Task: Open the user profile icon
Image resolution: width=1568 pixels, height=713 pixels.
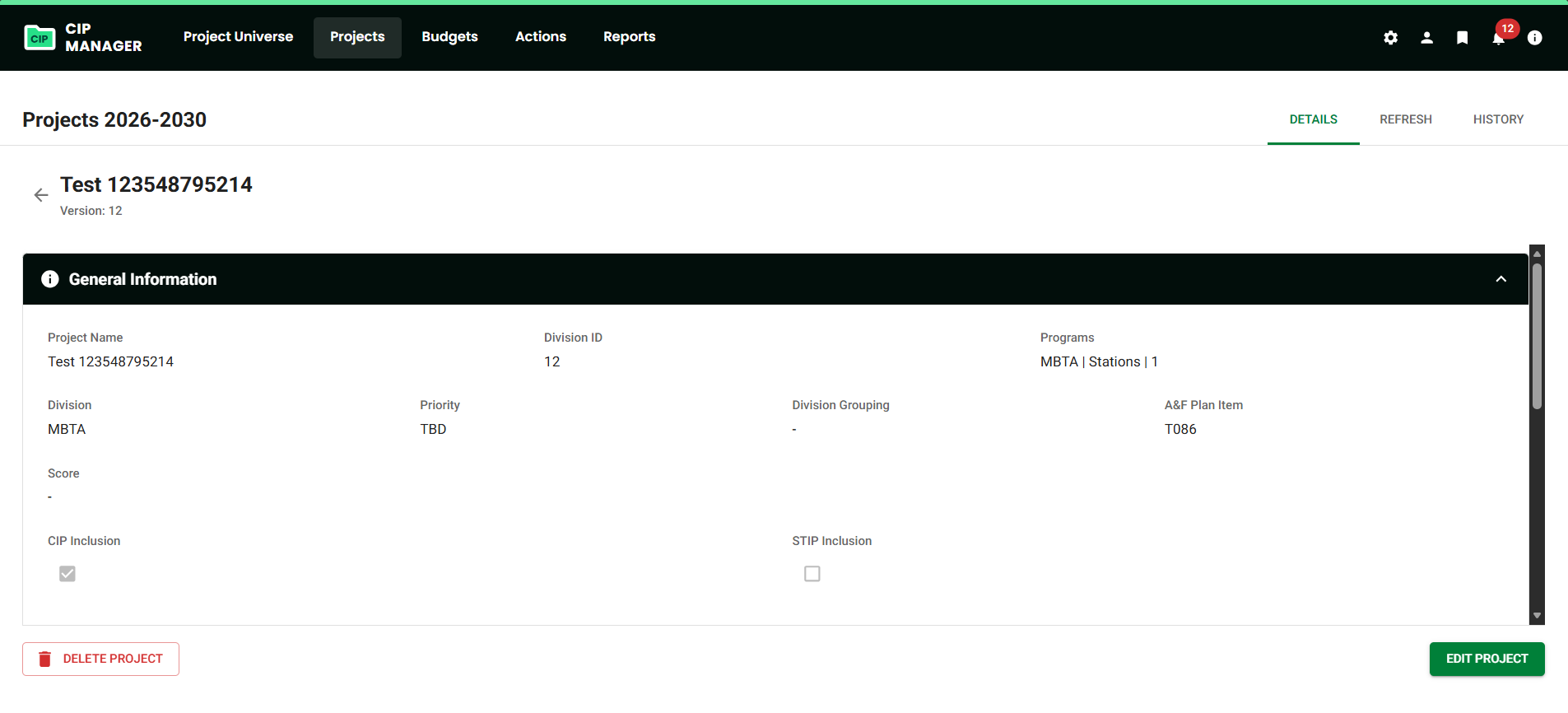Action: point(1426,38)
